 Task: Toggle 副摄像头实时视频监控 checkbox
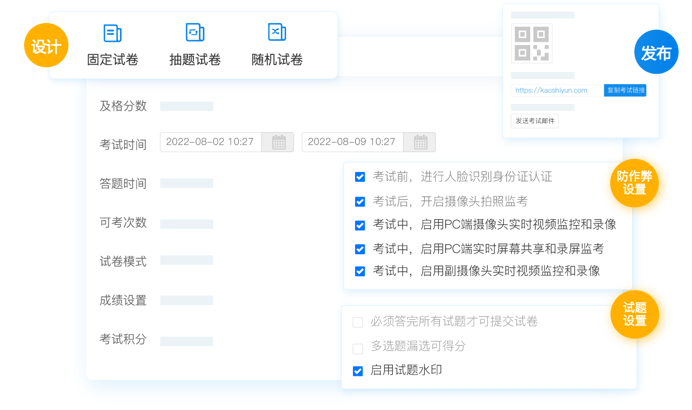click(360, 271)
